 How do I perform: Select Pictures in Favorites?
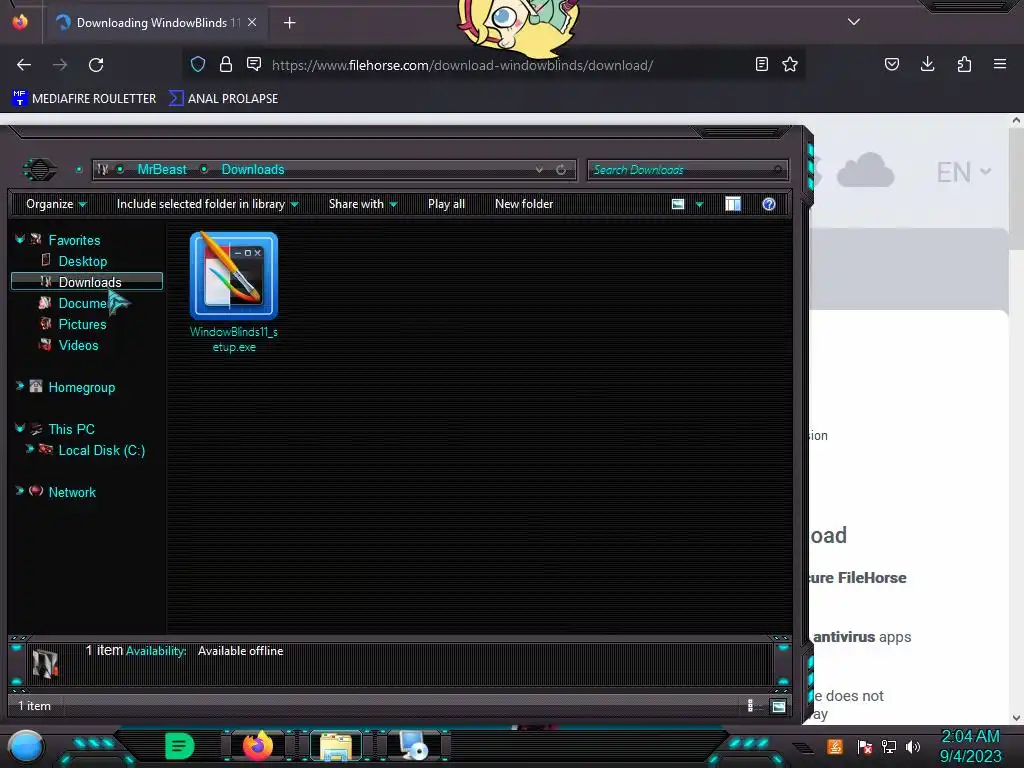tap(82, 324)
